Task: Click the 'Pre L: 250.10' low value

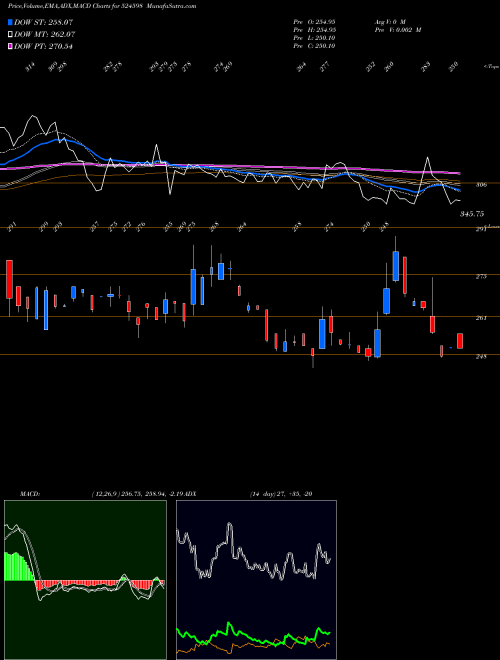Action: point(314,38)
